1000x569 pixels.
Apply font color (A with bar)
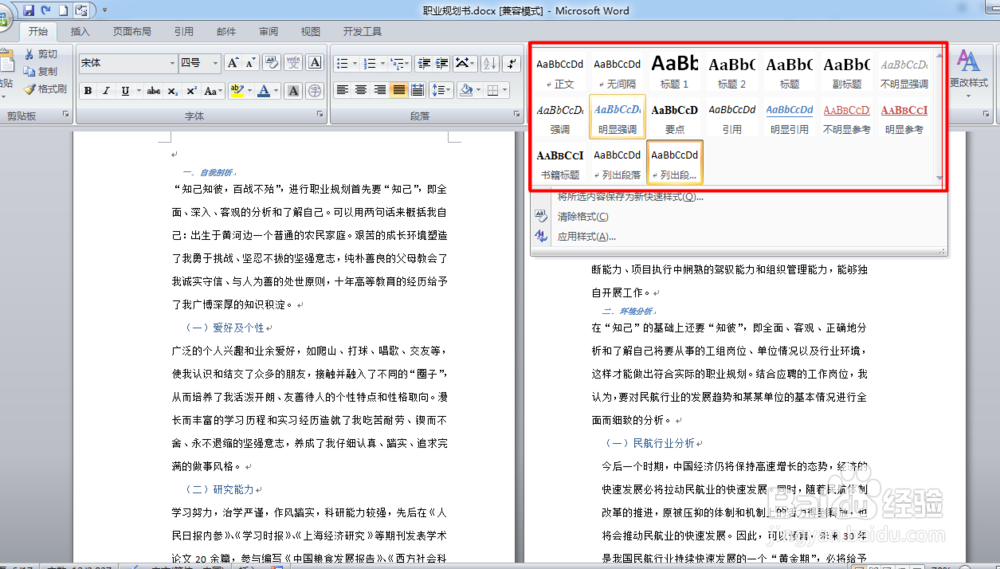point(264,91)
